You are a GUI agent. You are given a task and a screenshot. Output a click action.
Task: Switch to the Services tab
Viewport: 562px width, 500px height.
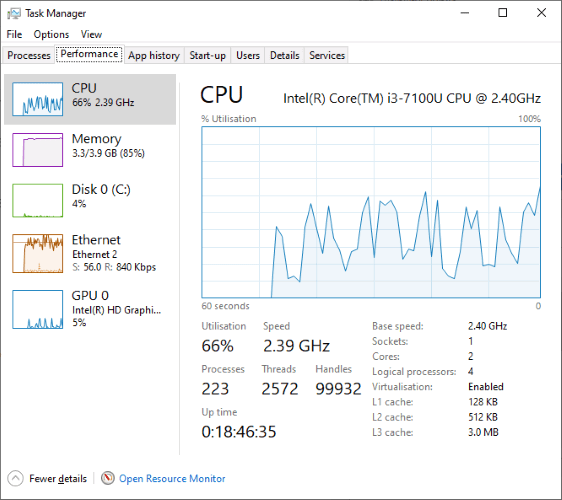[x=327, y=55]
